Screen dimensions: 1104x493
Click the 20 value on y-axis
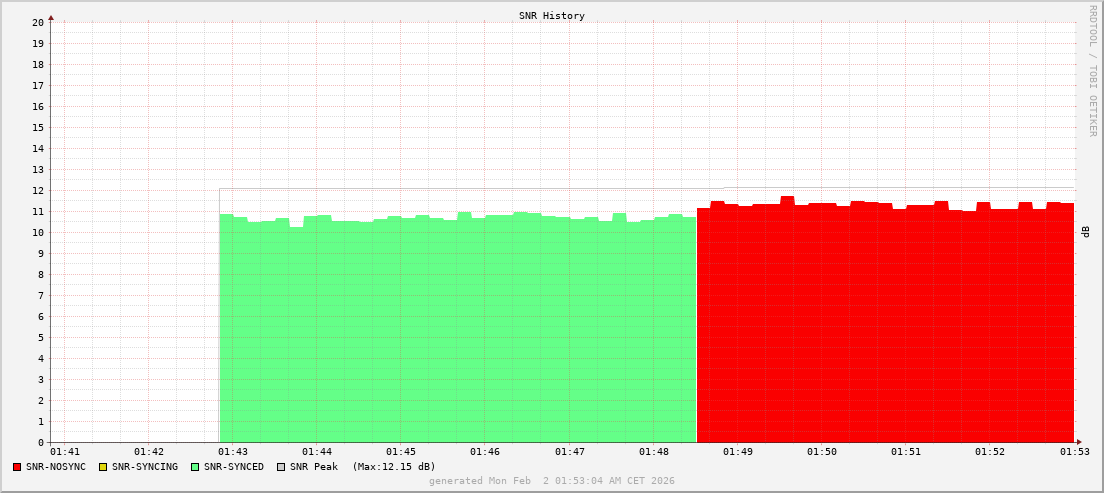[x=37, y=22]
